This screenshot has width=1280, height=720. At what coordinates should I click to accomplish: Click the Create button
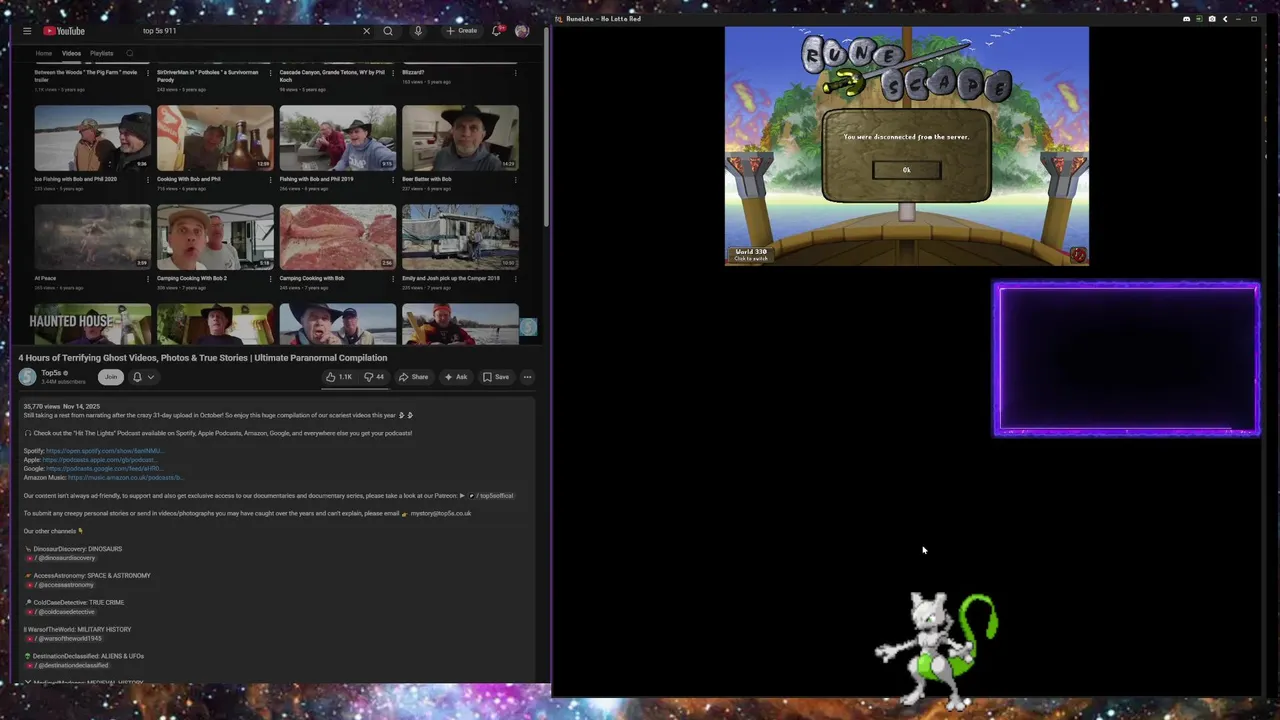[x=462, y=31]
